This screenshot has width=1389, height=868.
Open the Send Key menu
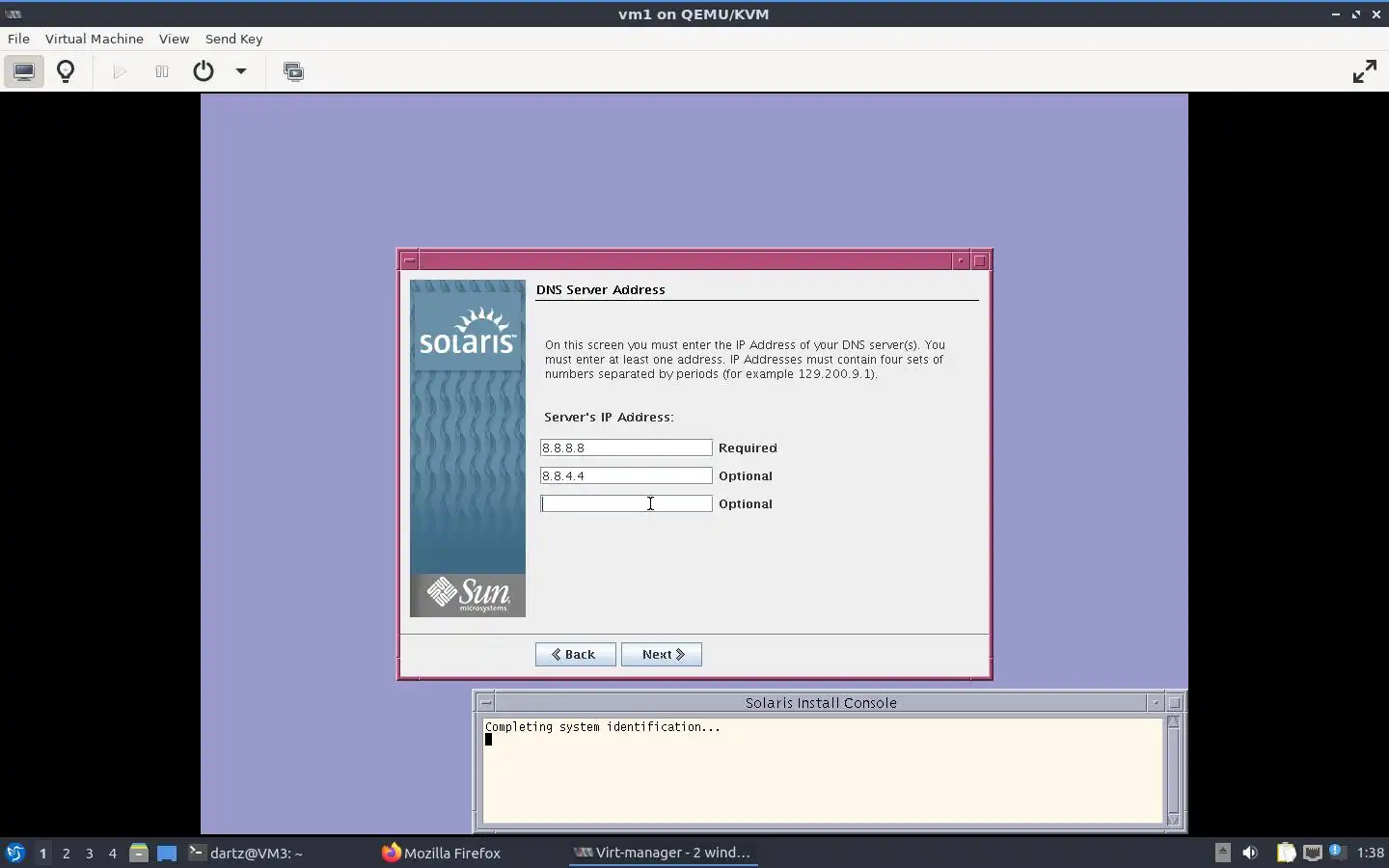[x=233, y=39]
